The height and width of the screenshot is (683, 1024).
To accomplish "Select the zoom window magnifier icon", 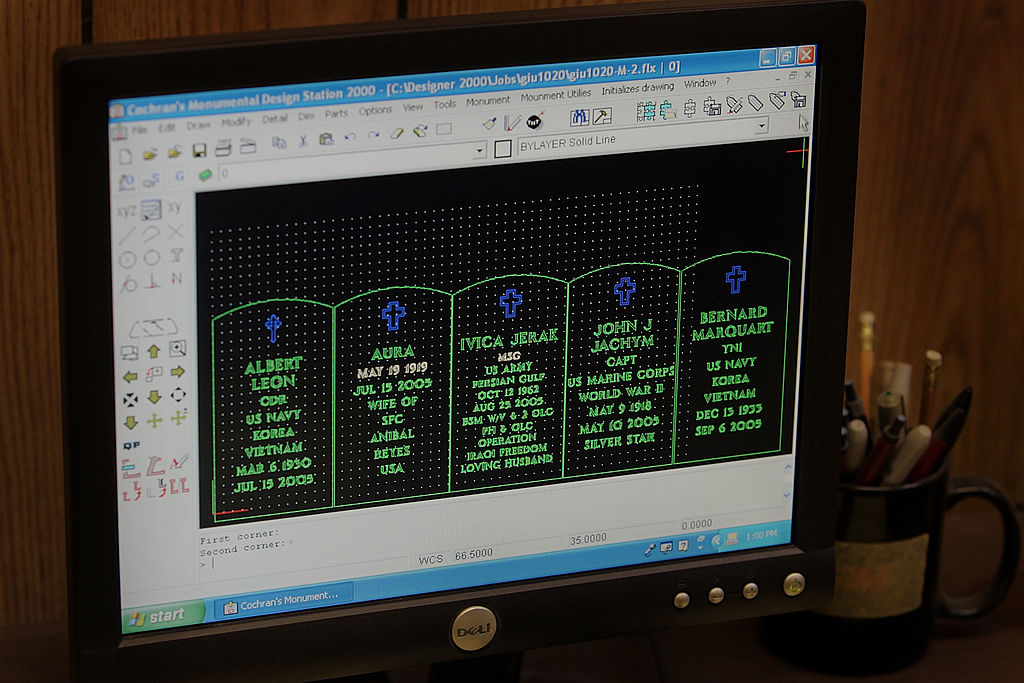I will click(178, 348).
